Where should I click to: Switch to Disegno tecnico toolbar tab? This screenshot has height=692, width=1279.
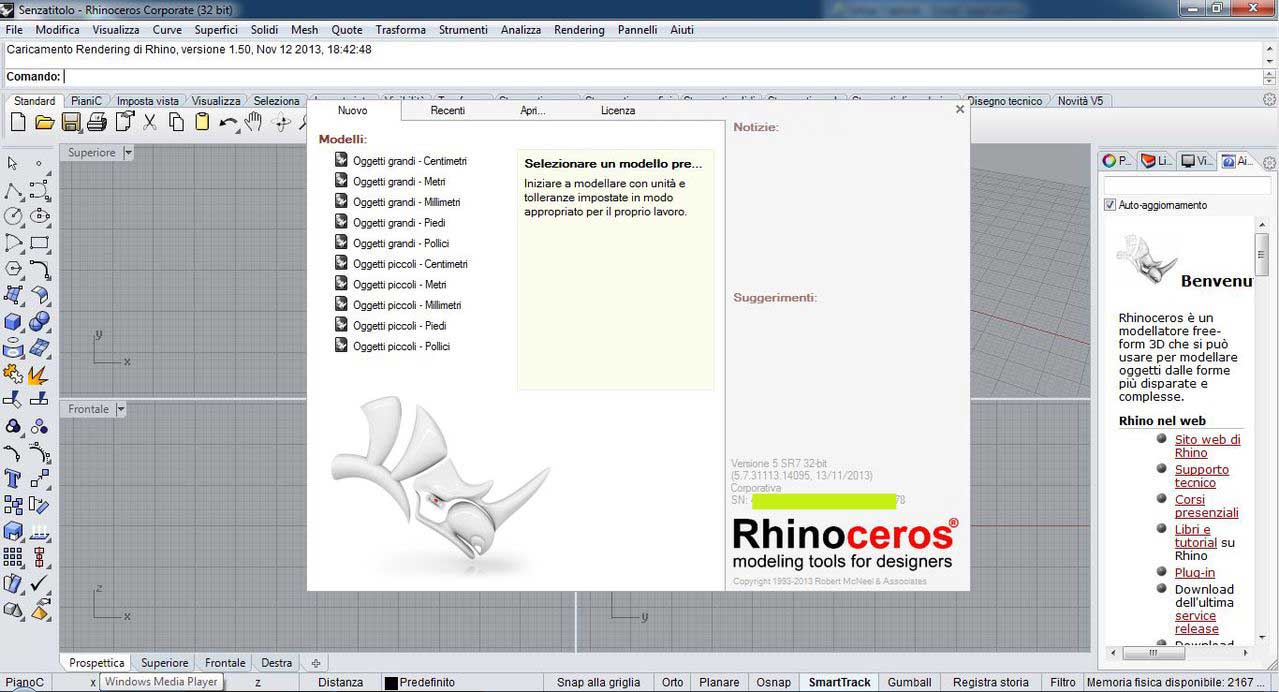1005,101
